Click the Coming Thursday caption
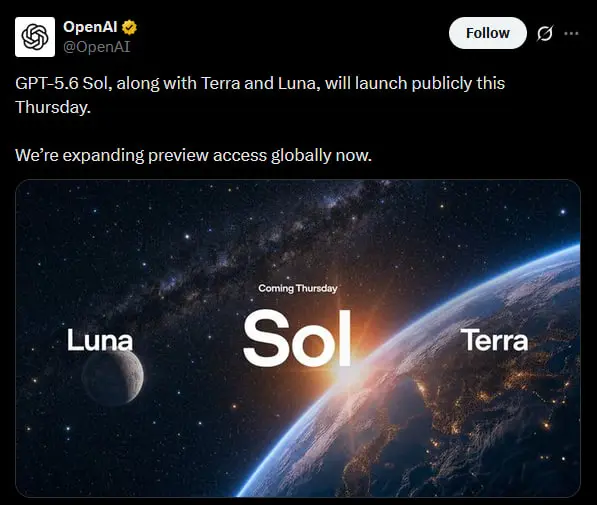This screenshot has height=505, width=597. tap(298, 288)
